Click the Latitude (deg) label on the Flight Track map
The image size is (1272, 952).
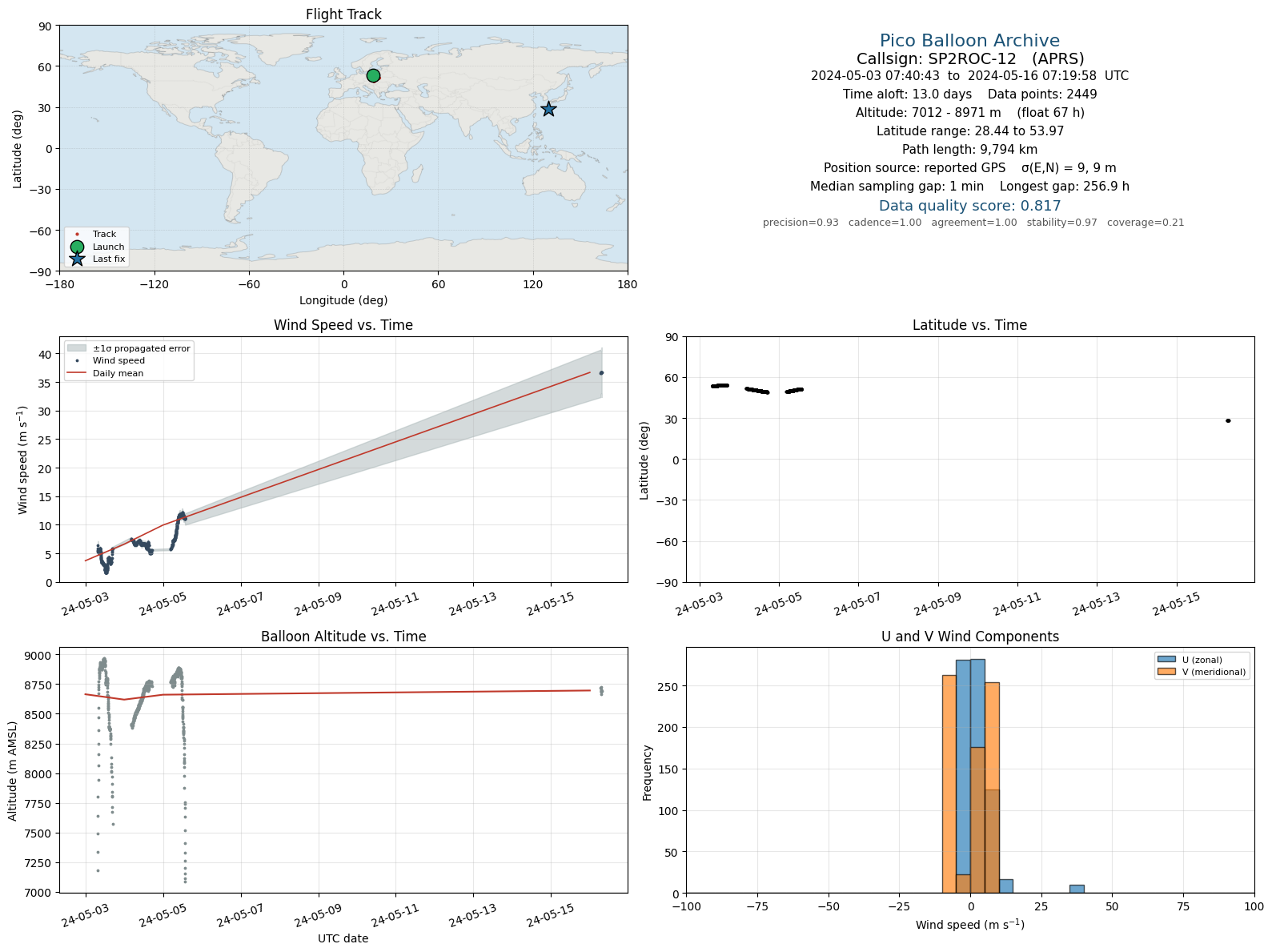pos(18,149)
